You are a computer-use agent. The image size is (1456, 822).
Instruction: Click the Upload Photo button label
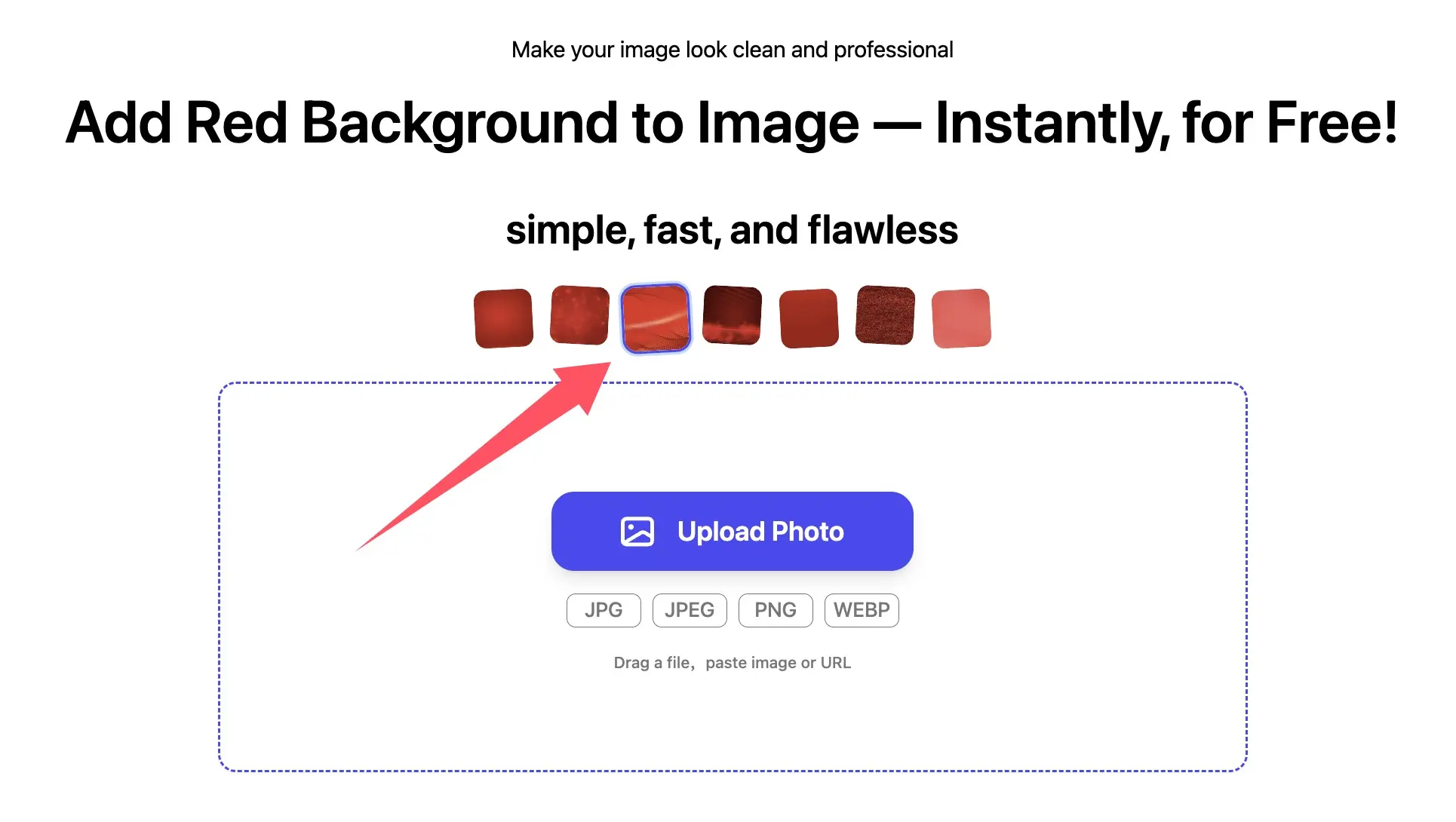click(x=760, y=532)
